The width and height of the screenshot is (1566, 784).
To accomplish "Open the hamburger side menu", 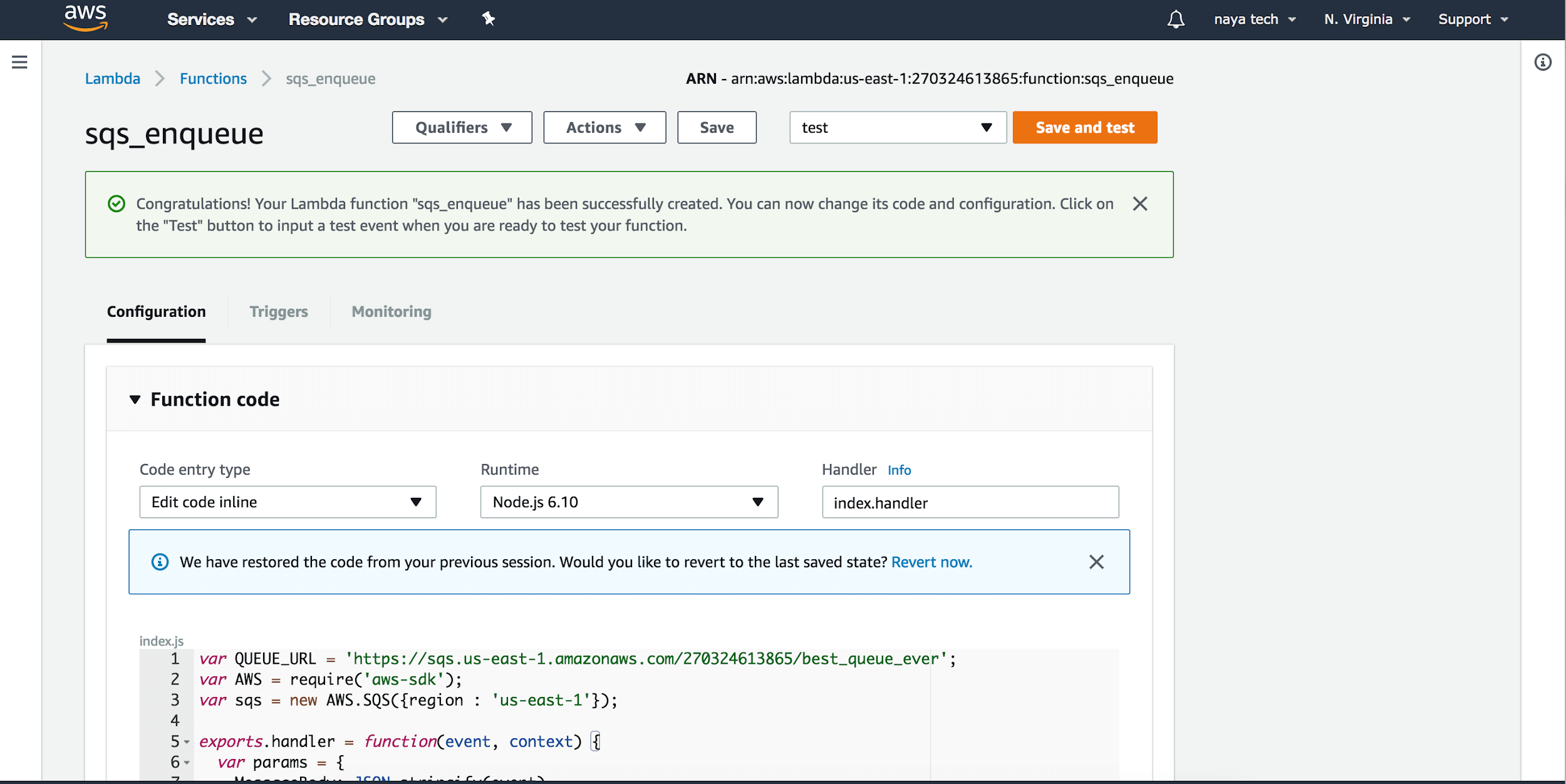I will click(19, 62).
